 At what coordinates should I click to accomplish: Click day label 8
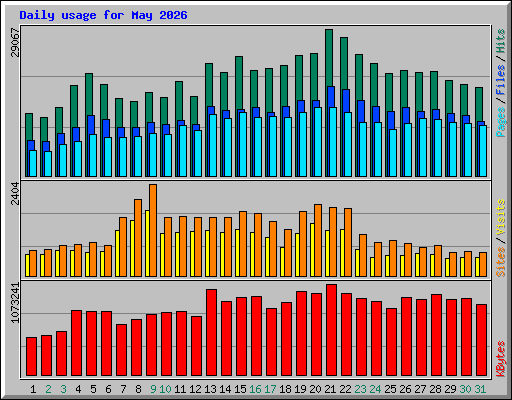tap(138, 389)
